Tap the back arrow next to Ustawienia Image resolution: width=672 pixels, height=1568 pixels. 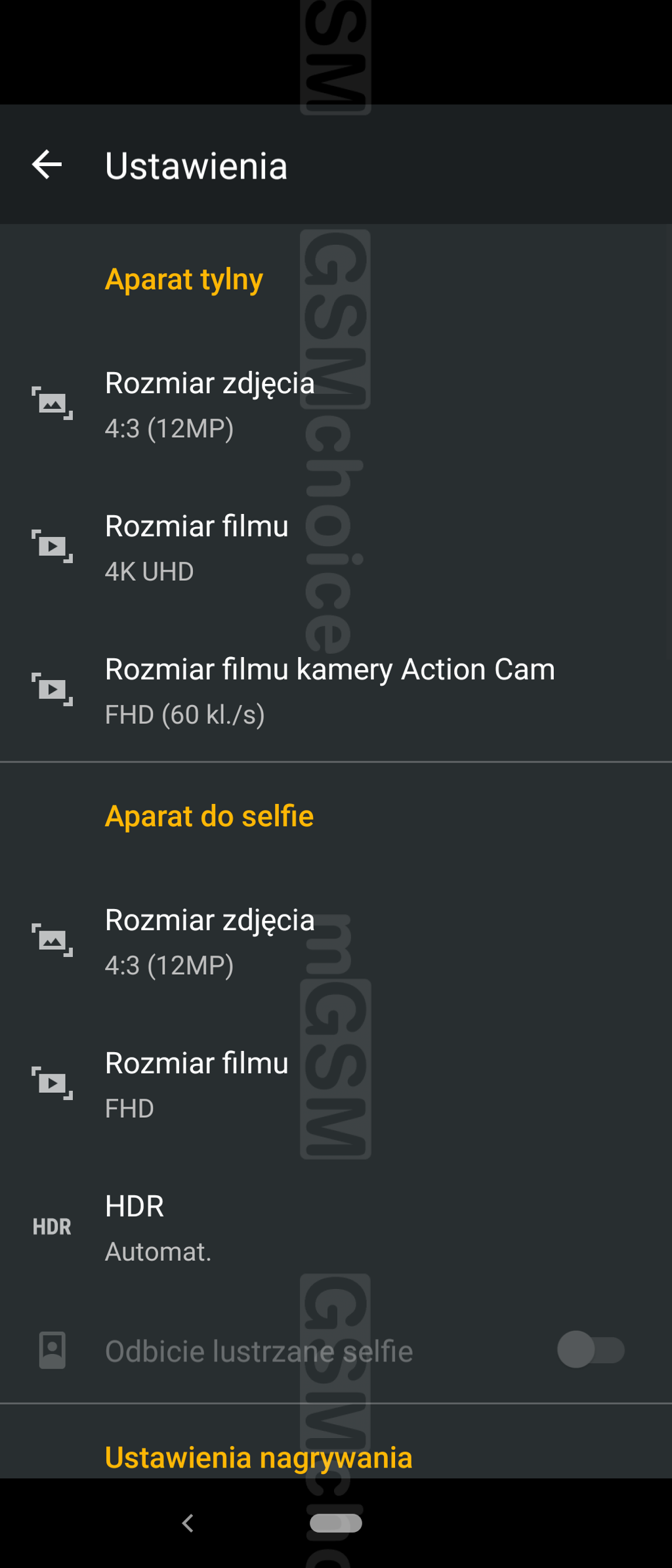point(47,165)
